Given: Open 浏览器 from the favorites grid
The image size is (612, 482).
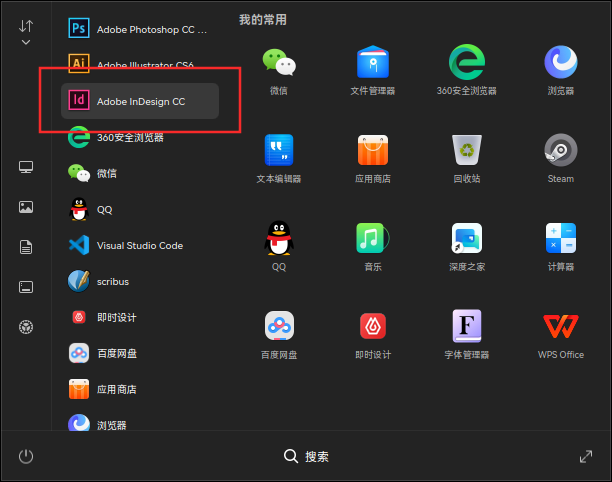Looking at the screenshot, I should tap(561, 70).
